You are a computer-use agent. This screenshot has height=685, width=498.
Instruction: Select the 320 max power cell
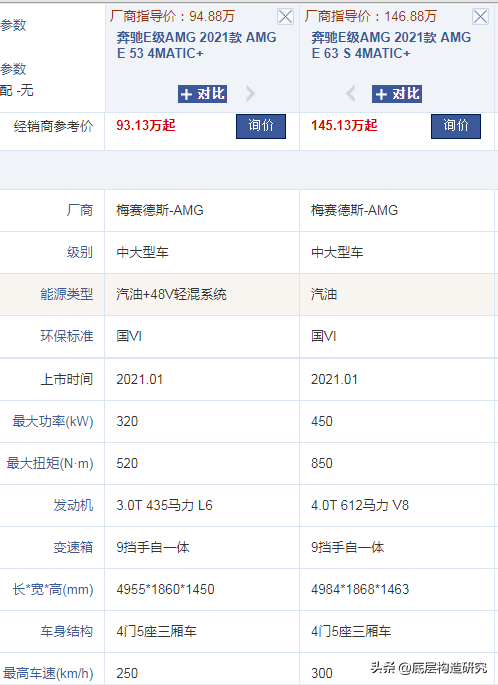coord(202,422)
